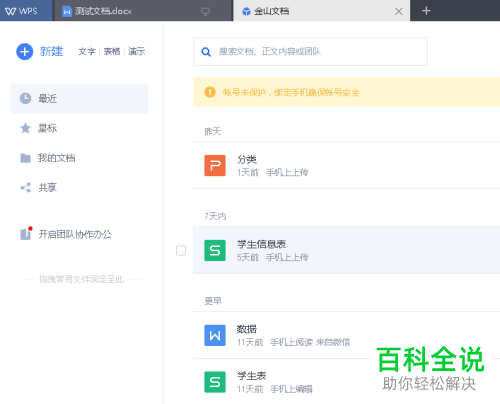Click the orange P icon for 分类
The image size is (500, 404).
[x=215, y=165]
